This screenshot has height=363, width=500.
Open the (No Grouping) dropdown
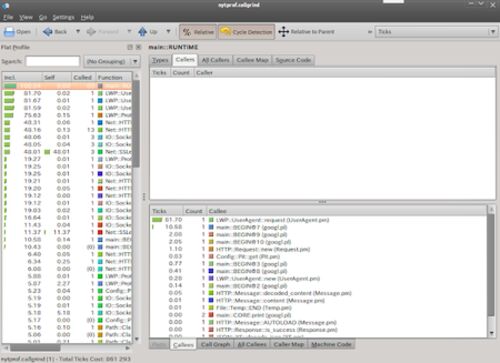(112, 61)
